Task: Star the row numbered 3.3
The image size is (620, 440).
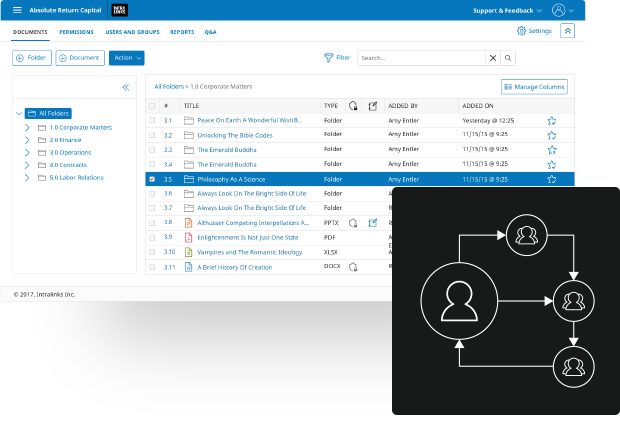Action: [552, 150]
